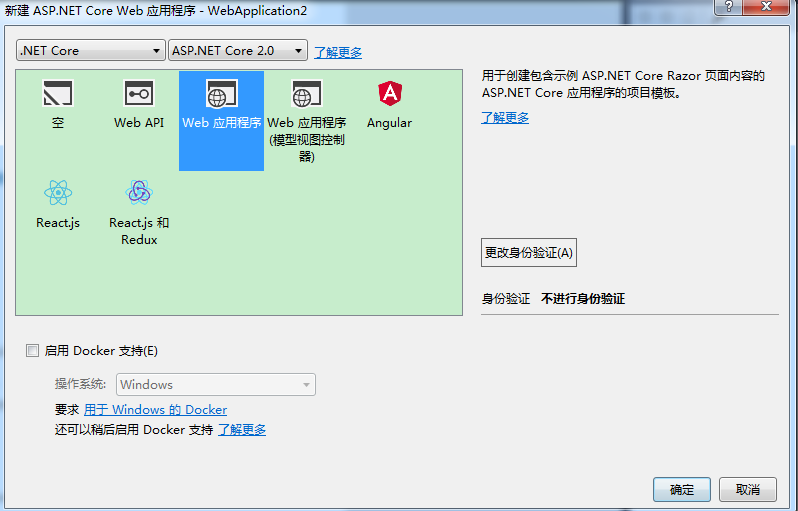The width and height of the screenshot is (798, 511).
Task: Click the 更改身份验证(A) button
Action: [x=529, y=252]
